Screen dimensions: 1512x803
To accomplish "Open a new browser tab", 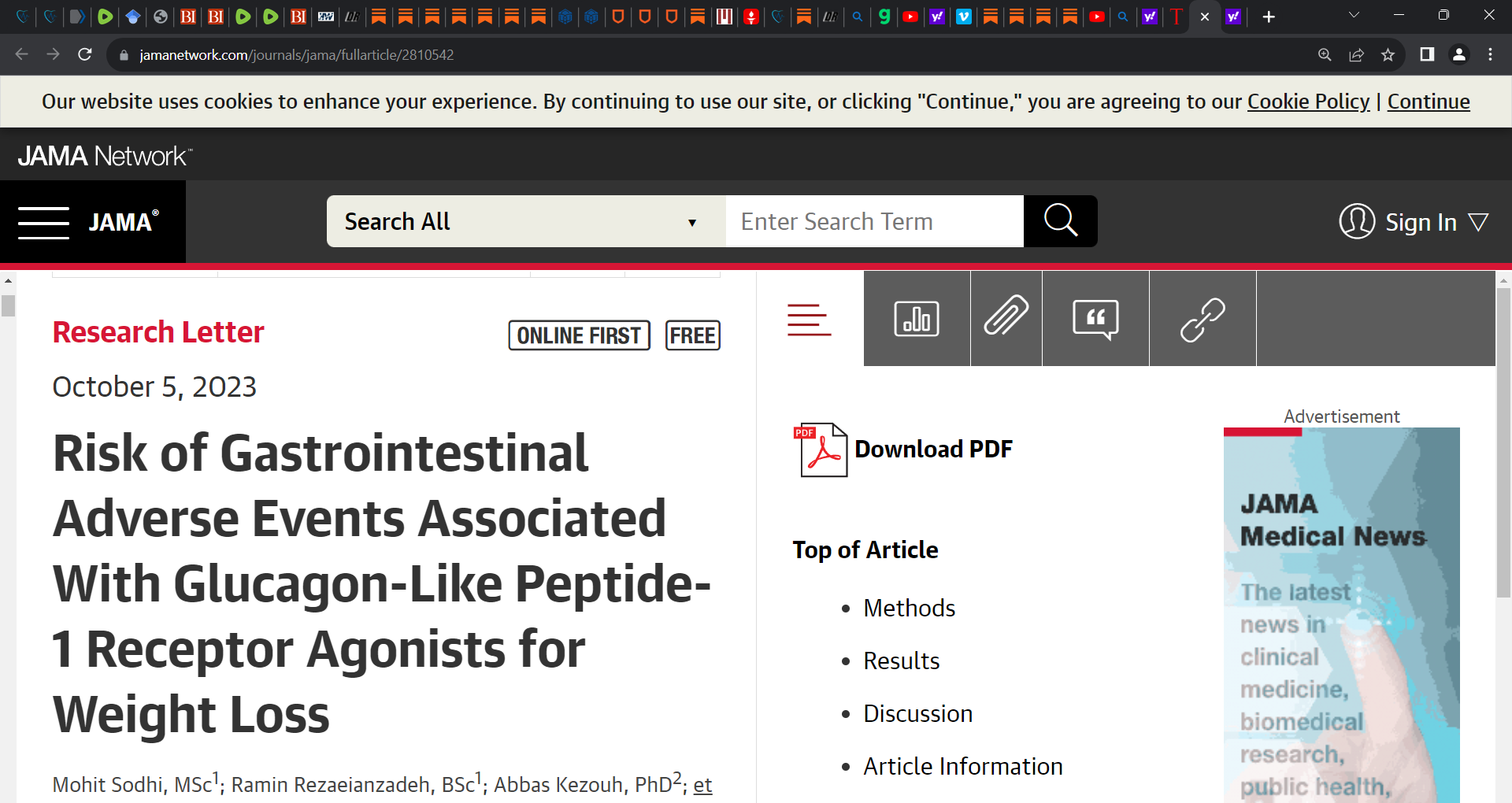I will point(1269,17).
